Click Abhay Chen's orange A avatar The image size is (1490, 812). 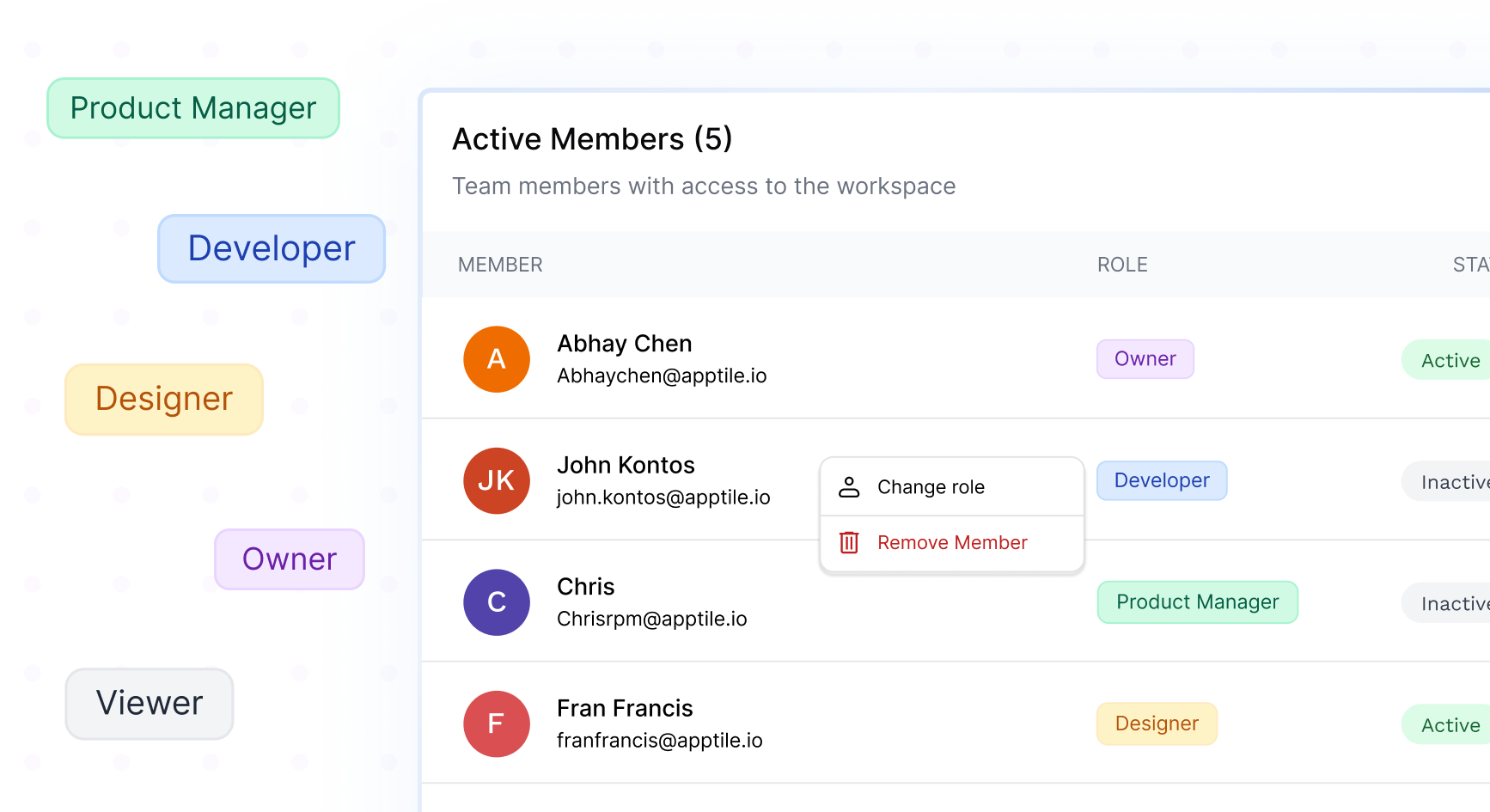click(x=497, y=359)
